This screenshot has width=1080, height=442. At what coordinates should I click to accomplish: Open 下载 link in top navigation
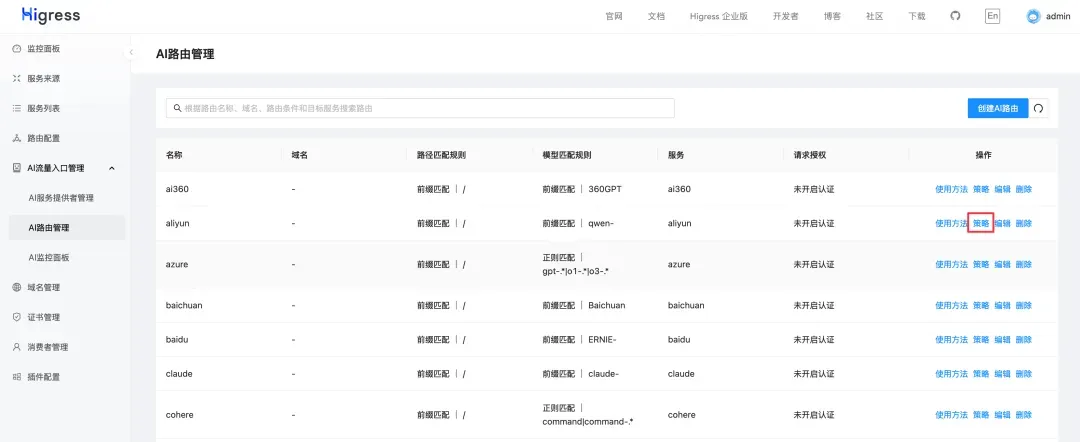click(x=917, y=17)
